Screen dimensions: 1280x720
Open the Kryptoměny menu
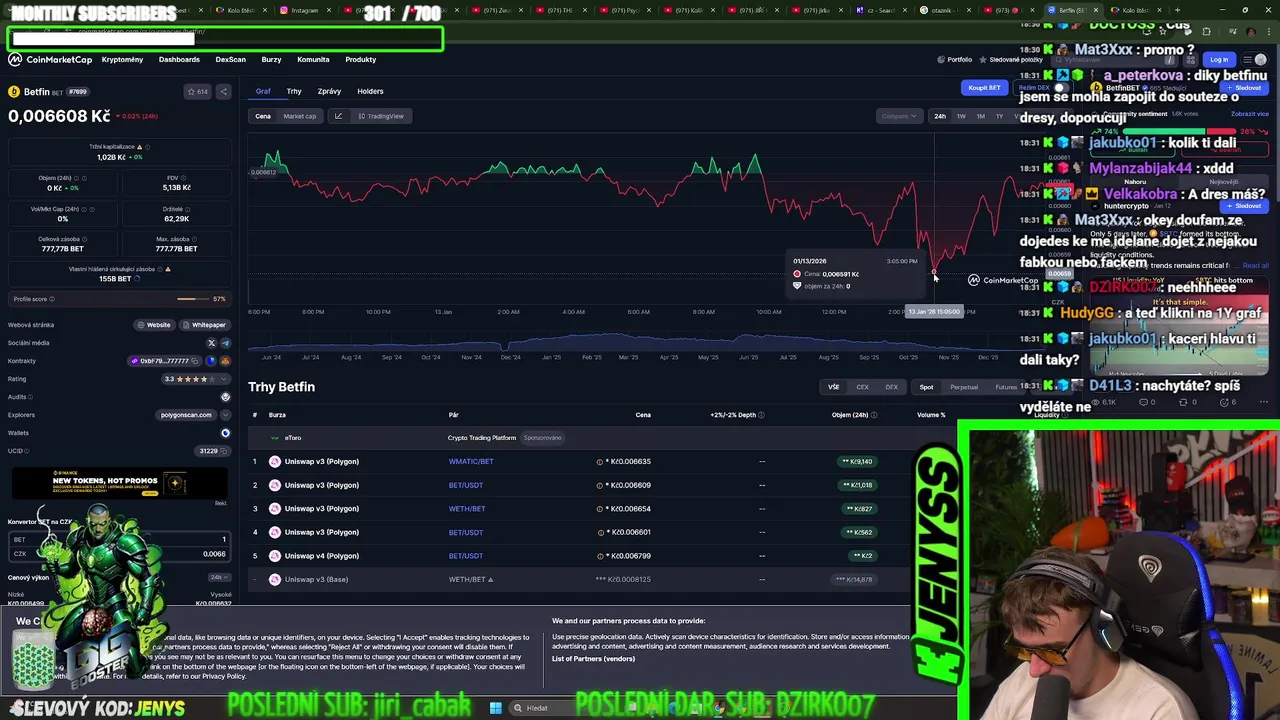pos(122,60)
